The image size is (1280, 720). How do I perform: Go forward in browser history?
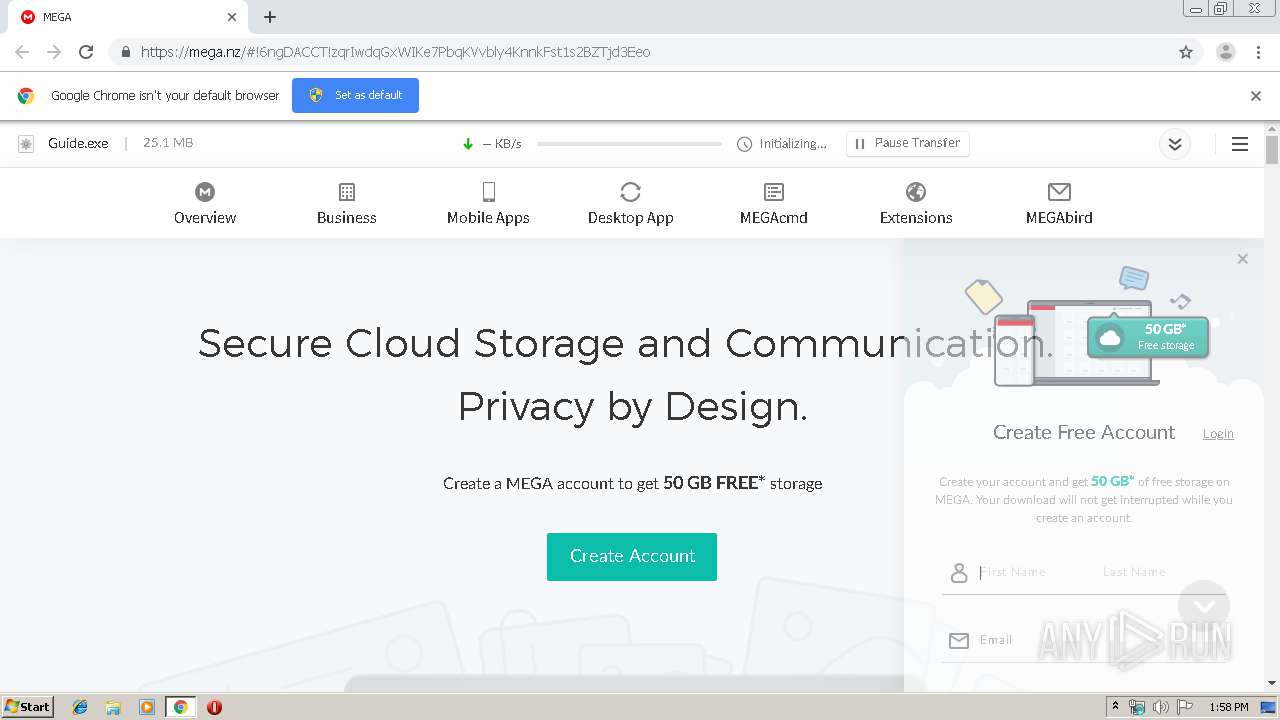coord(54,52)
